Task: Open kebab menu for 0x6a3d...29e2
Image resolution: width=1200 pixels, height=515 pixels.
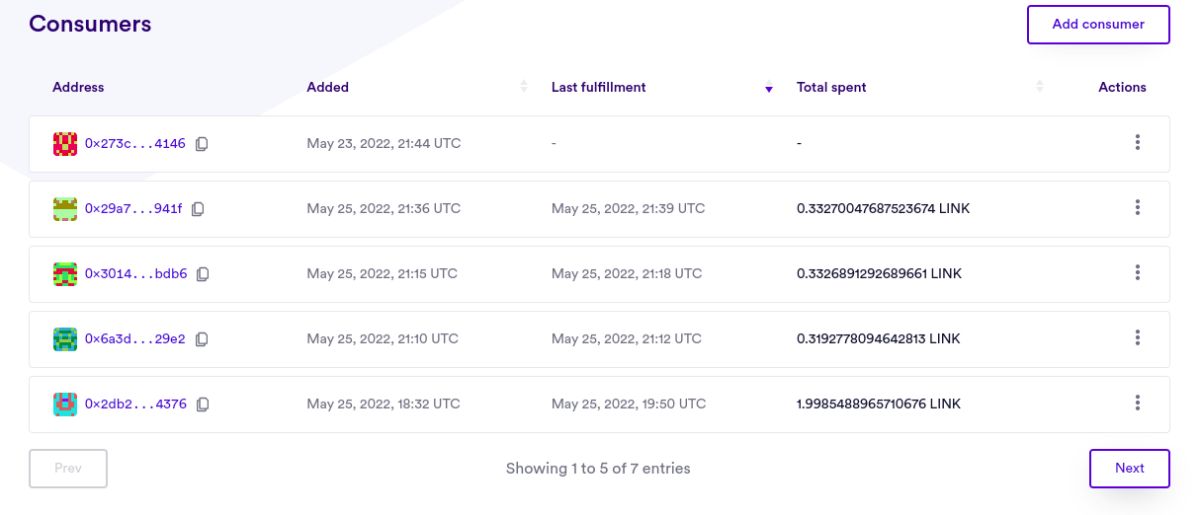Action: pyautogui.click(x=1137, y=338)
